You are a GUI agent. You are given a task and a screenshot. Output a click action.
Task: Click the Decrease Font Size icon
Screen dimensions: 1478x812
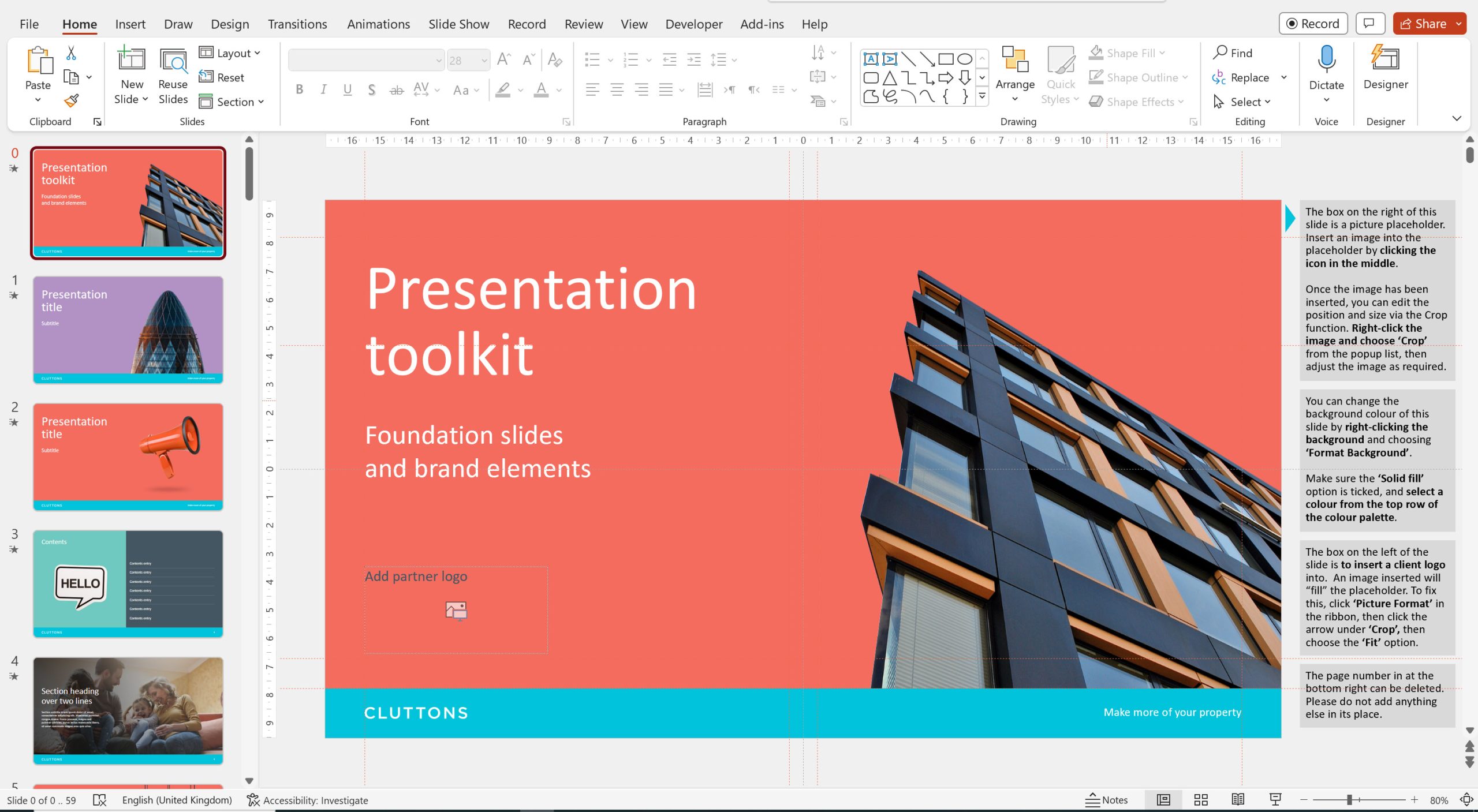pyautogui.click(x=528, y=59)
